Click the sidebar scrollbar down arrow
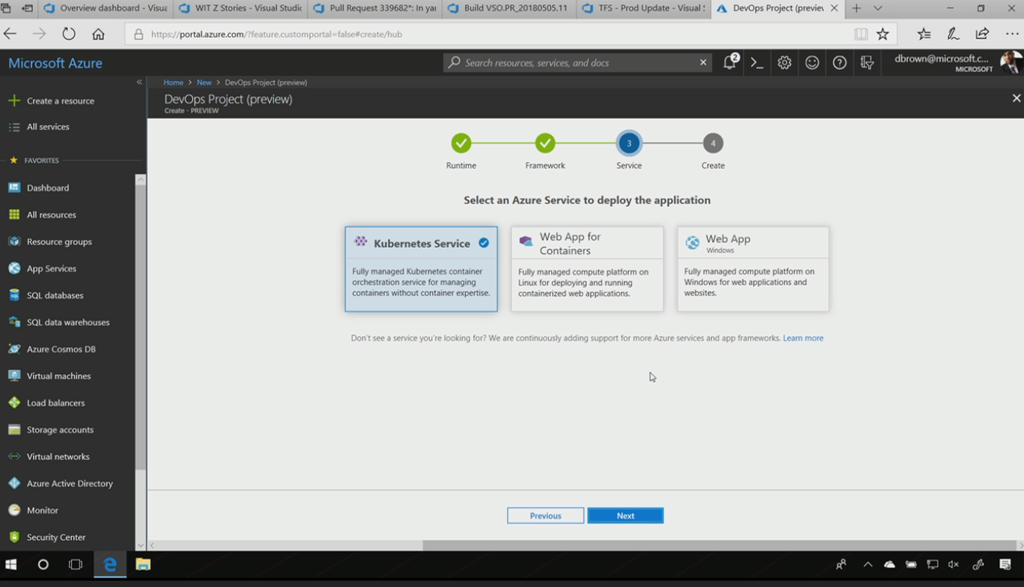Screen dimensions: 1024x587 click(x=140, y=545)
